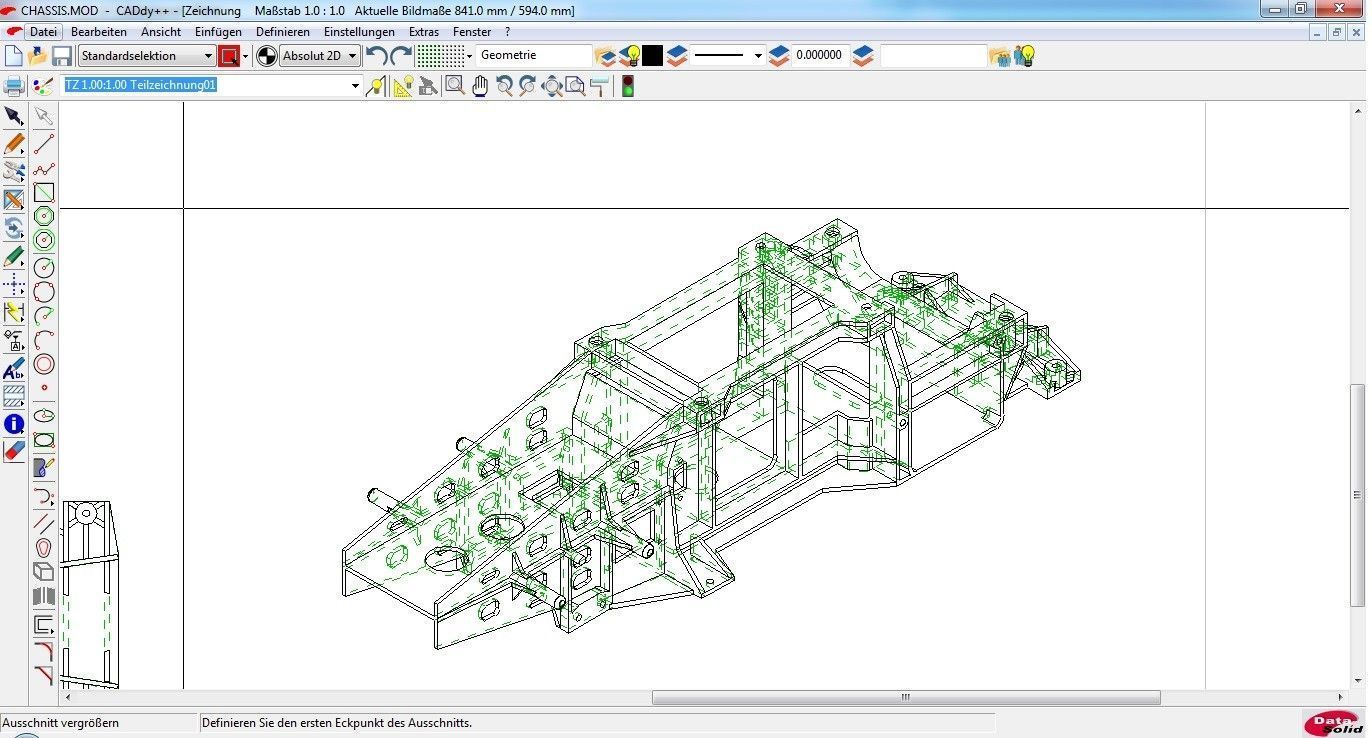Viewport: 1372px width, 738px height.
Task: Toggle the red selection mode button
Action: (x=229, y=56)
